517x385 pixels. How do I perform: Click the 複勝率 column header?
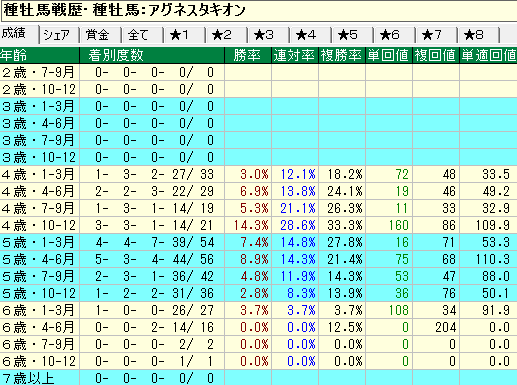(342, 55)
